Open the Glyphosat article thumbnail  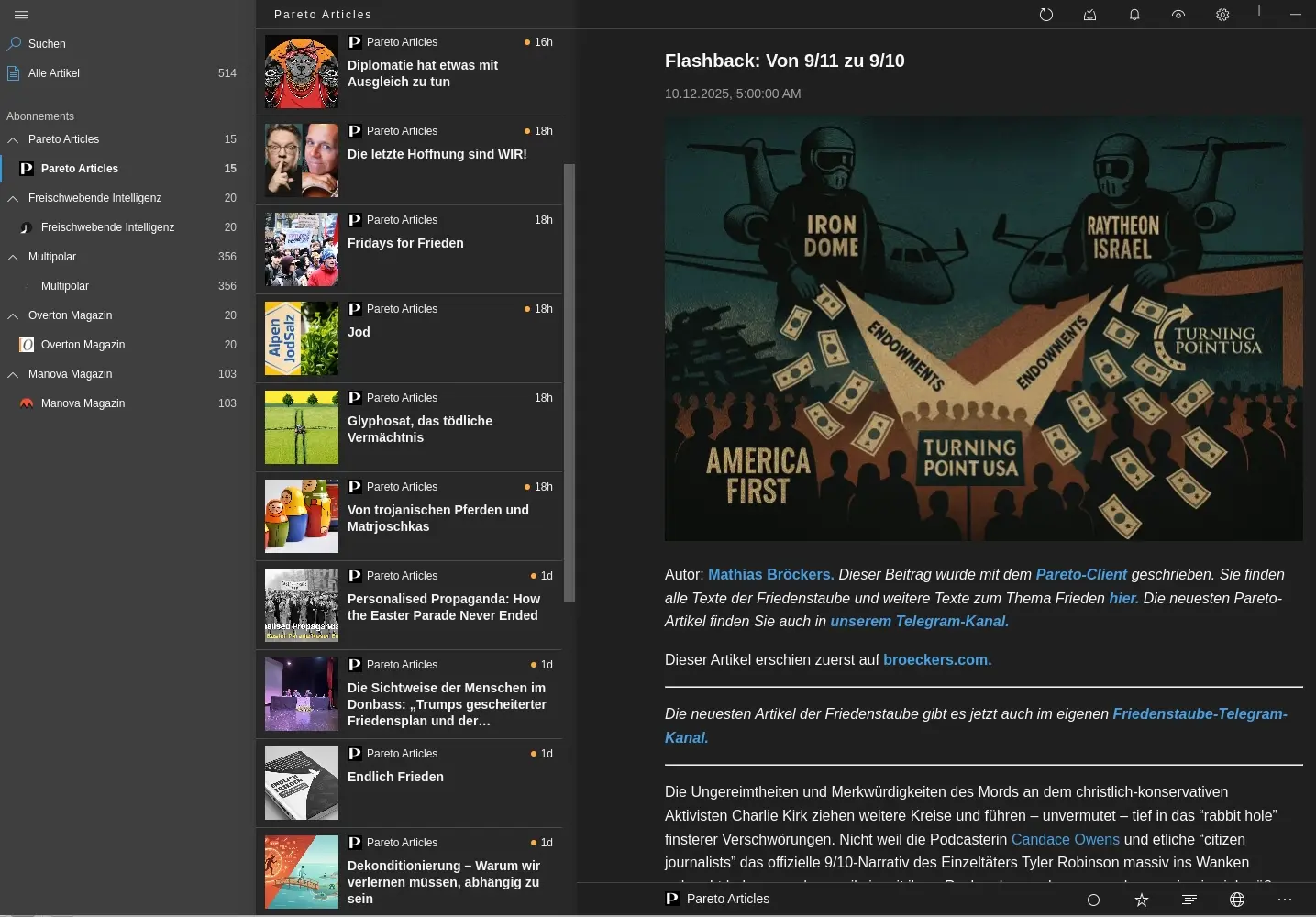[302, 427]
